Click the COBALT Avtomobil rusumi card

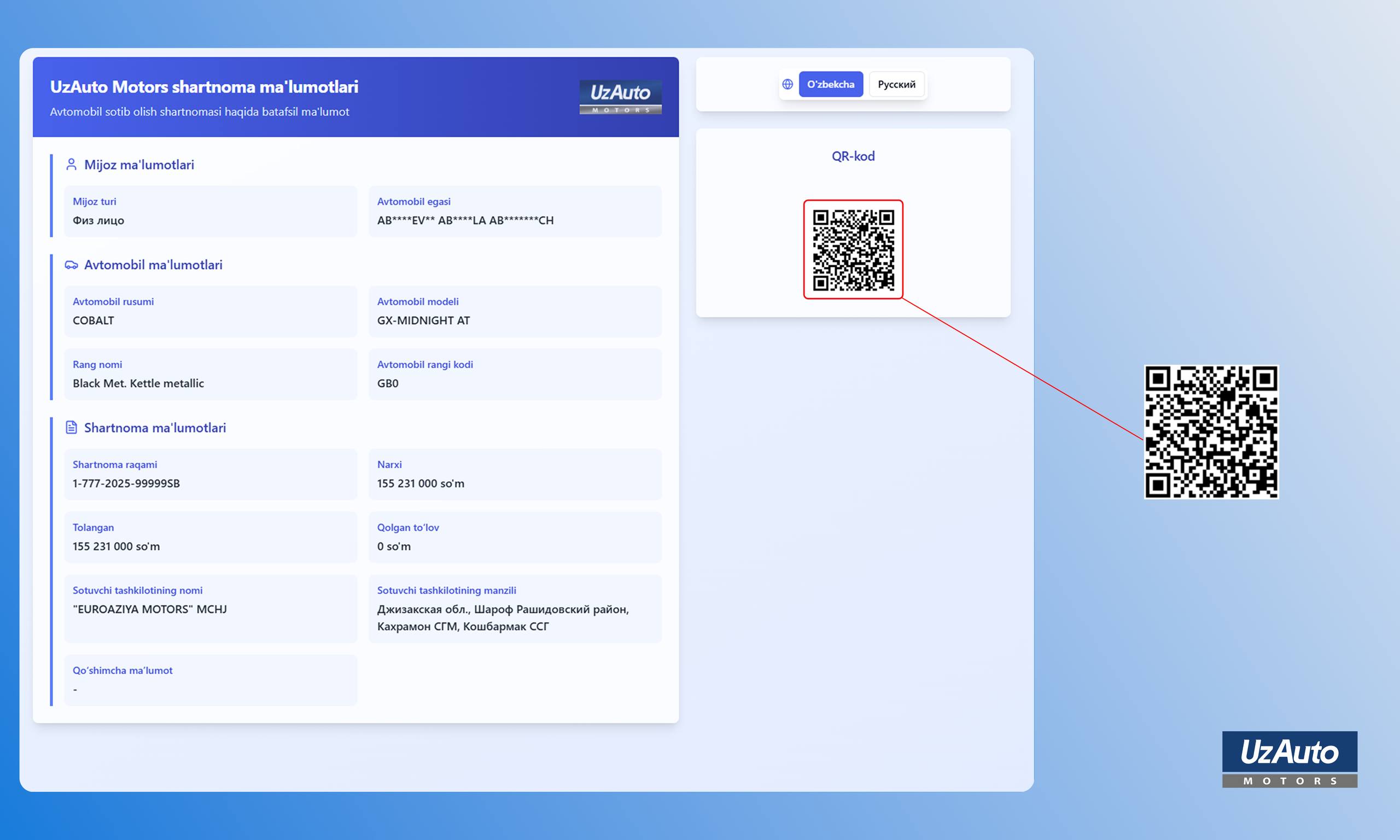[210, 311]
